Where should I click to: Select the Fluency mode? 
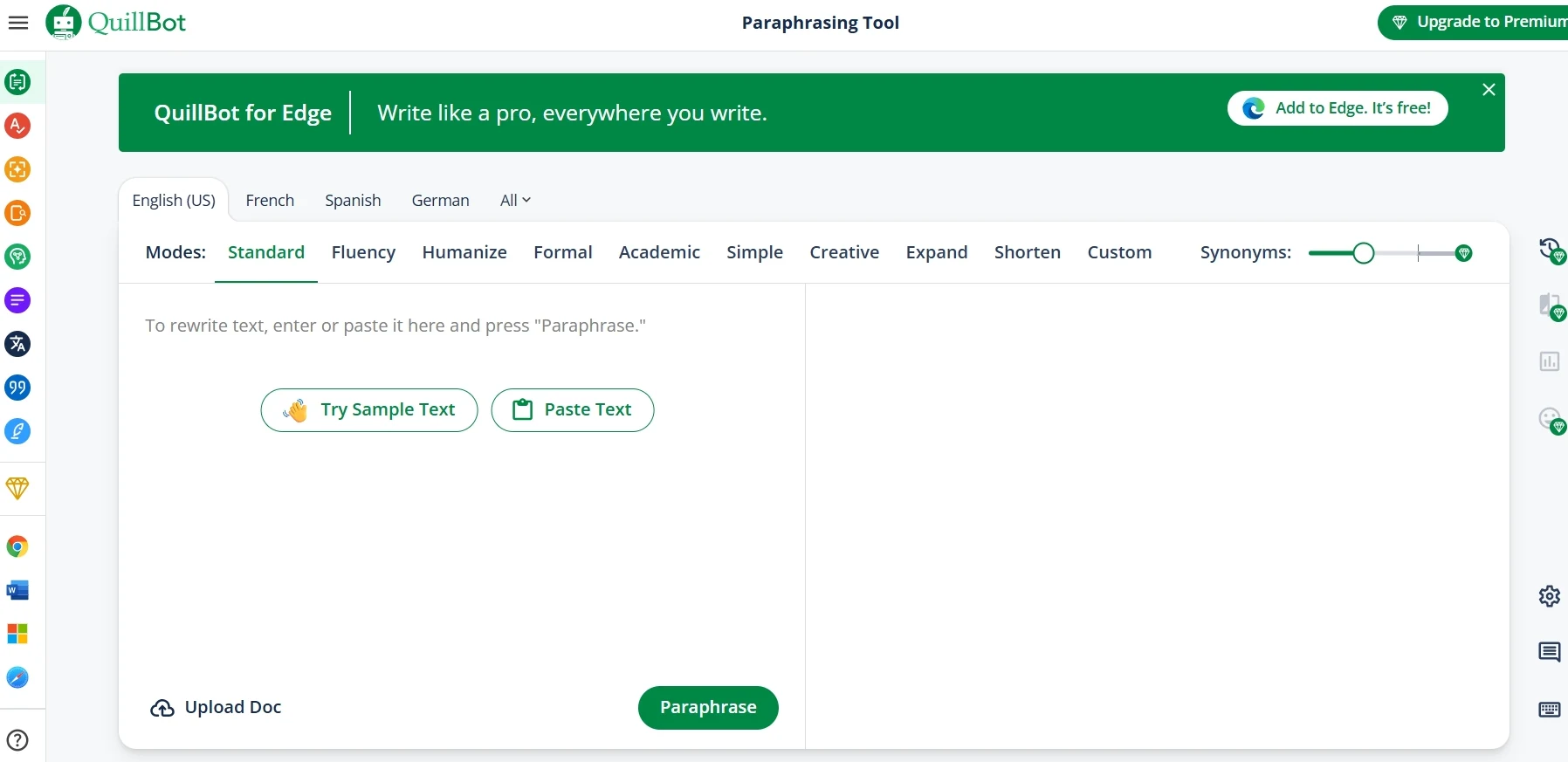(x=363, y=252)
